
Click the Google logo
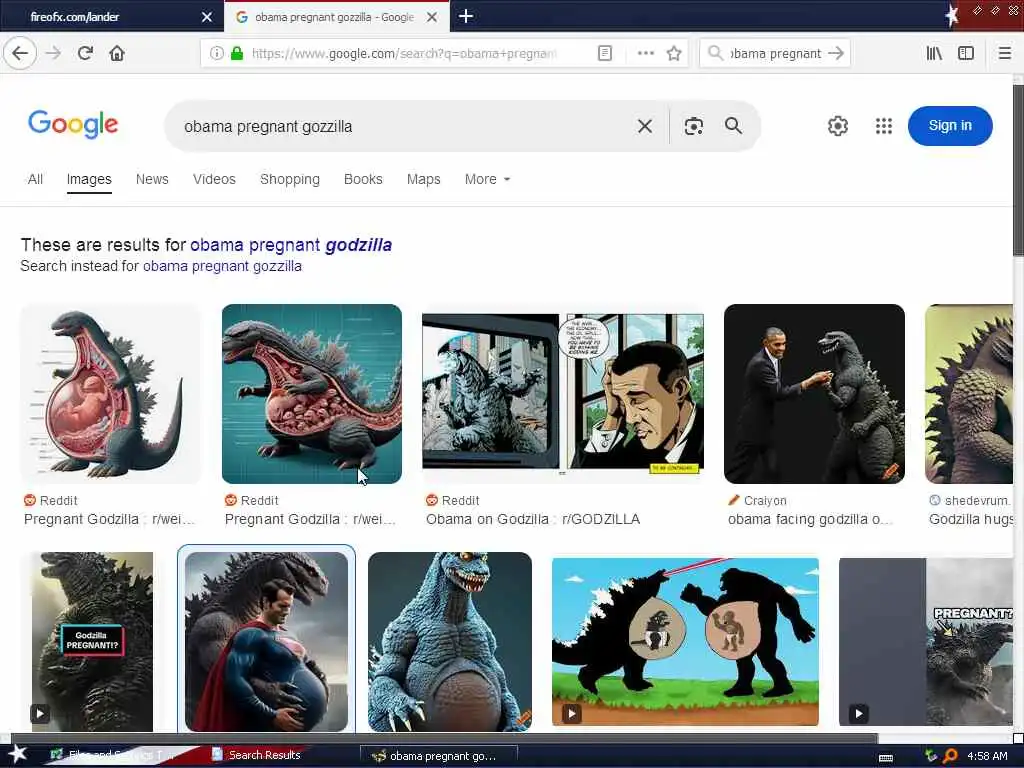pyautogui.click(x=73, y=124)
